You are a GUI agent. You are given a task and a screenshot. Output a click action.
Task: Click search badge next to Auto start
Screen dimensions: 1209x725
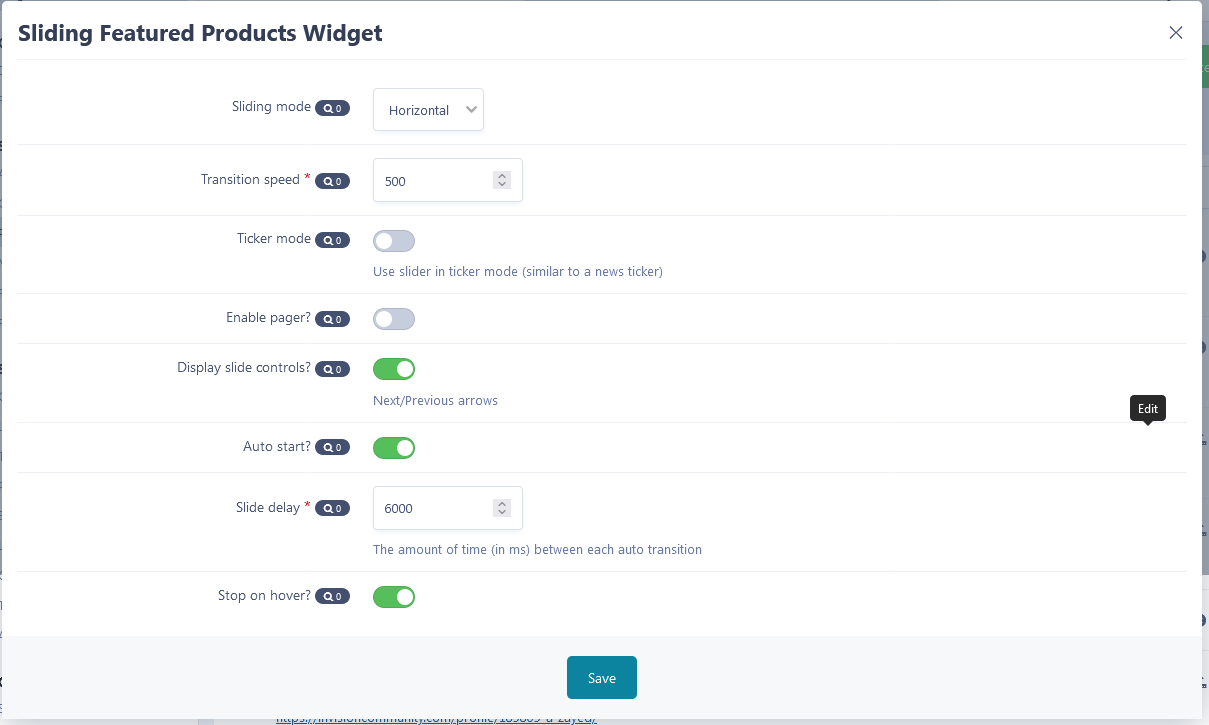click(x=332, y=448)
